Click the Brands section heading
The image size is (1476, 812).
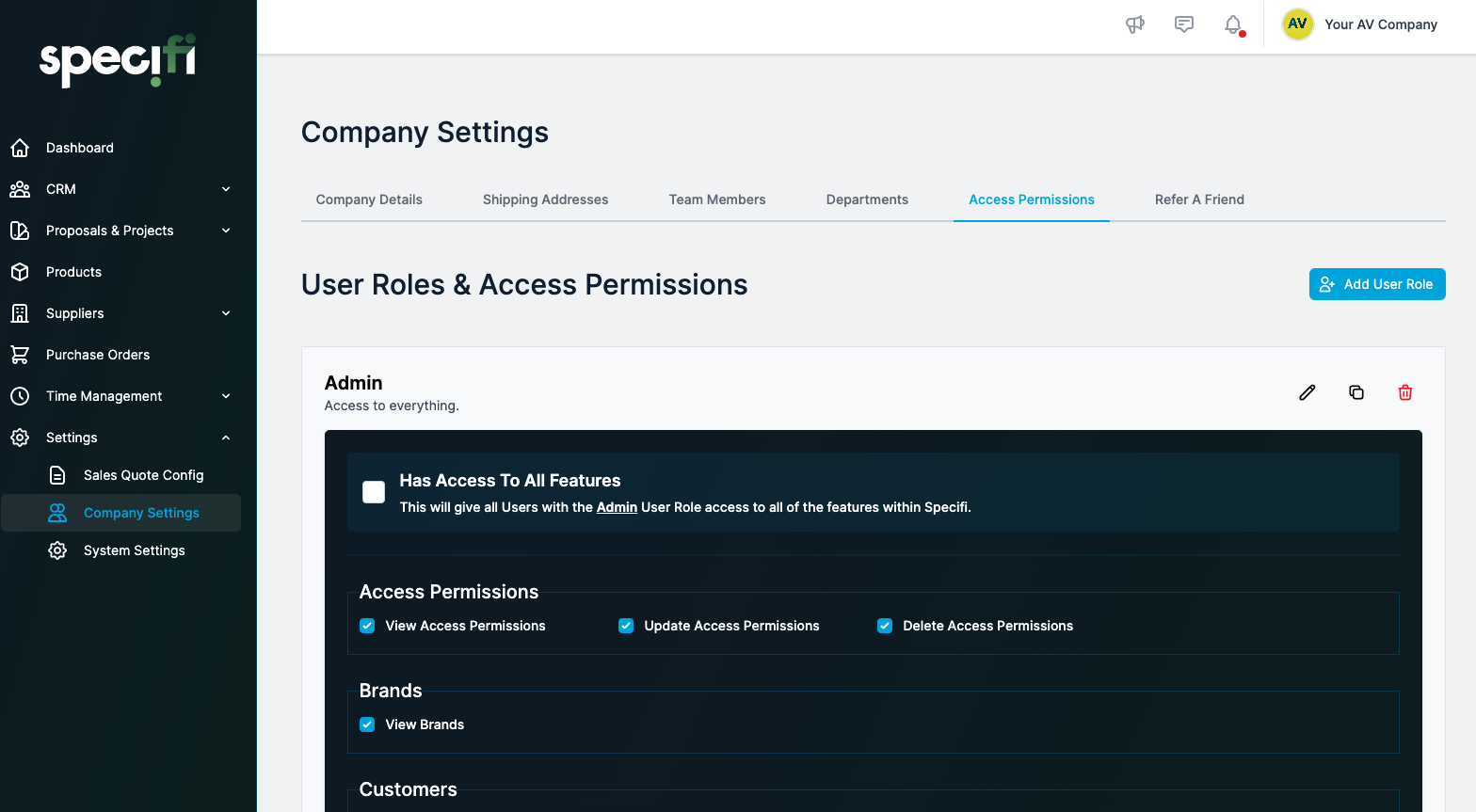(x=391, y=691)
